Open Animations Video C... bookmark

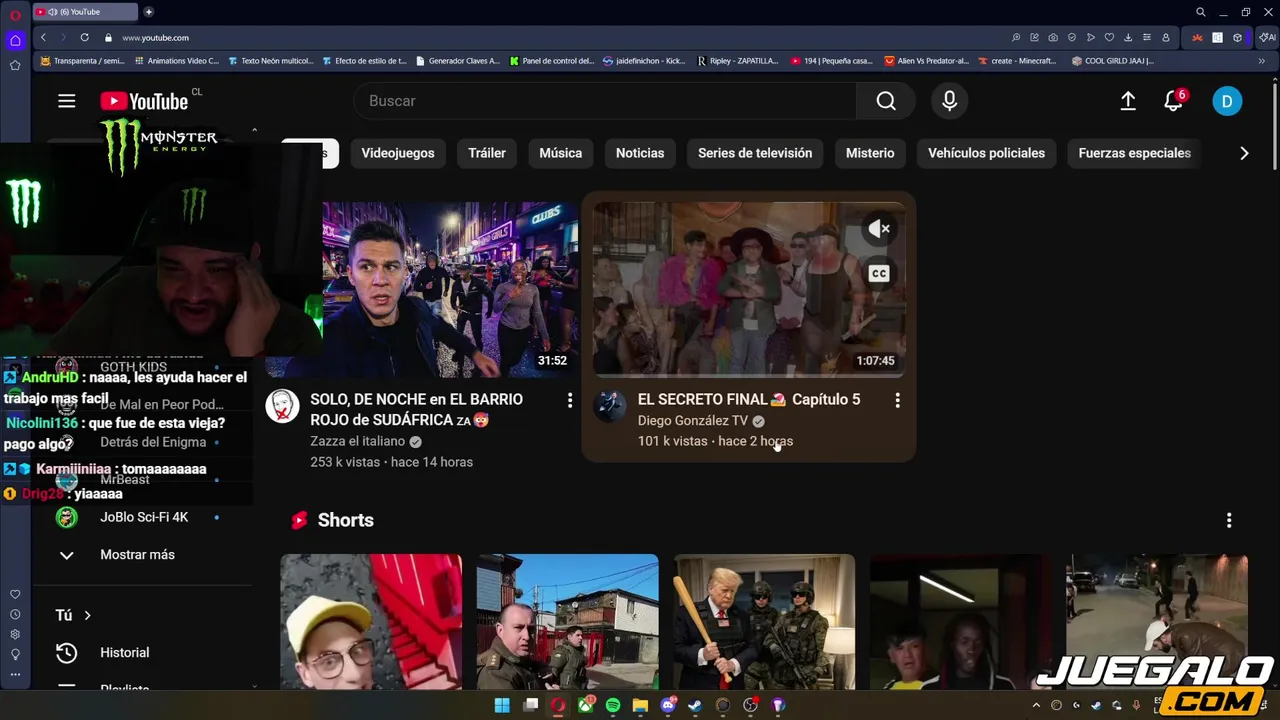(176, 61)
